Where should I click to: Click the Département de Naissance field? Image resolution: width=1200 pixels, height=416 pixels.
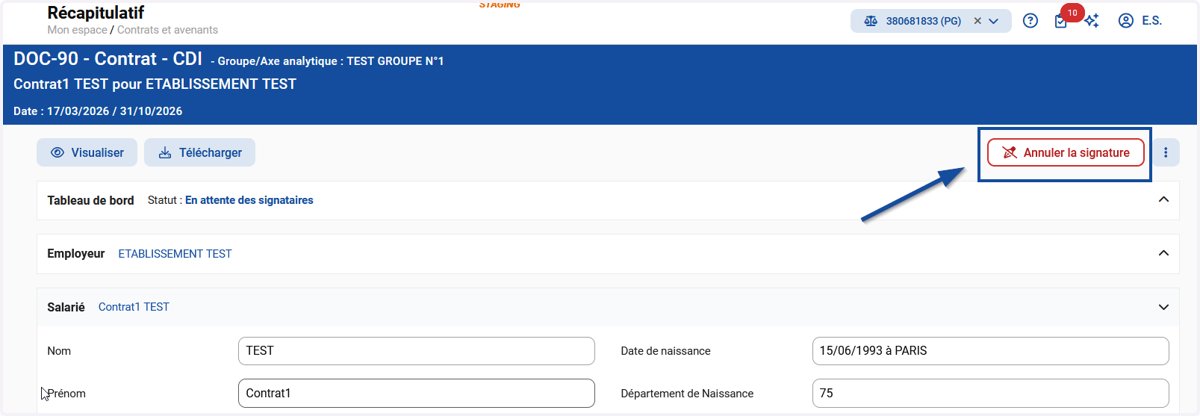coord(990,393)
